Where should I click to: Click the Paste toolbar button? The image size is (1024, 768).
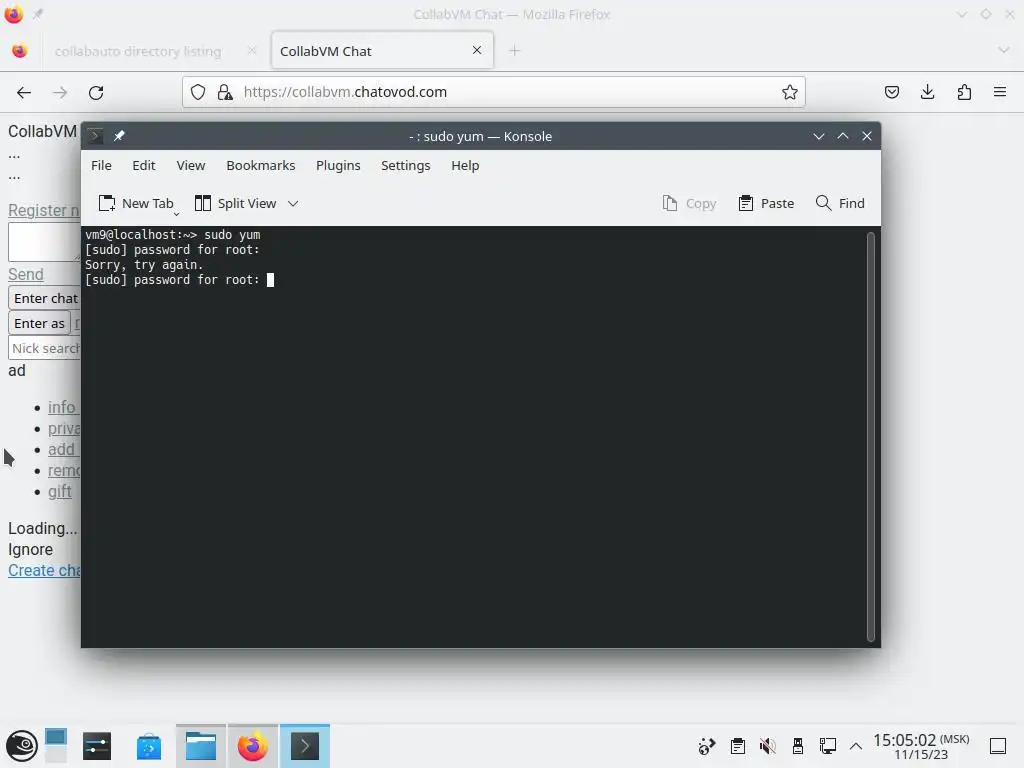pos(767,203)
